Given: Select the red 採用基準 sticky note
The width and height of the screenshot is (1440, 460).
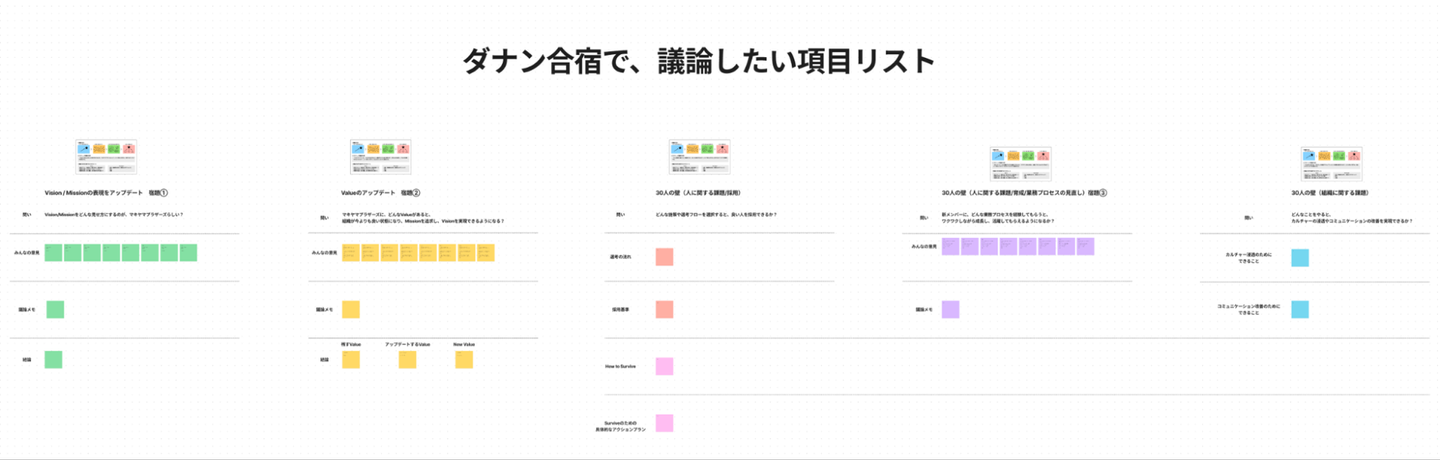Looking at the screenshot, I should tap(664, 309).
